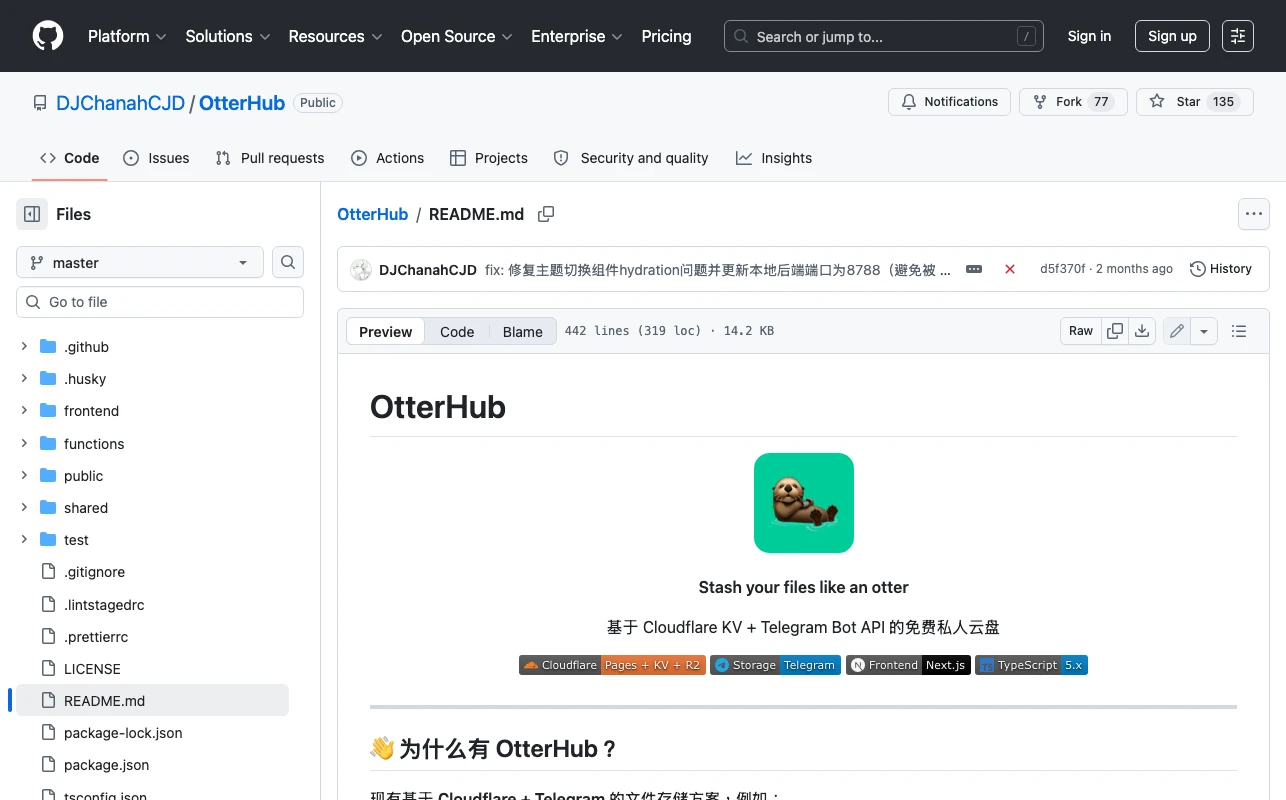Open the header appearance settings icon

[1238, 36]
